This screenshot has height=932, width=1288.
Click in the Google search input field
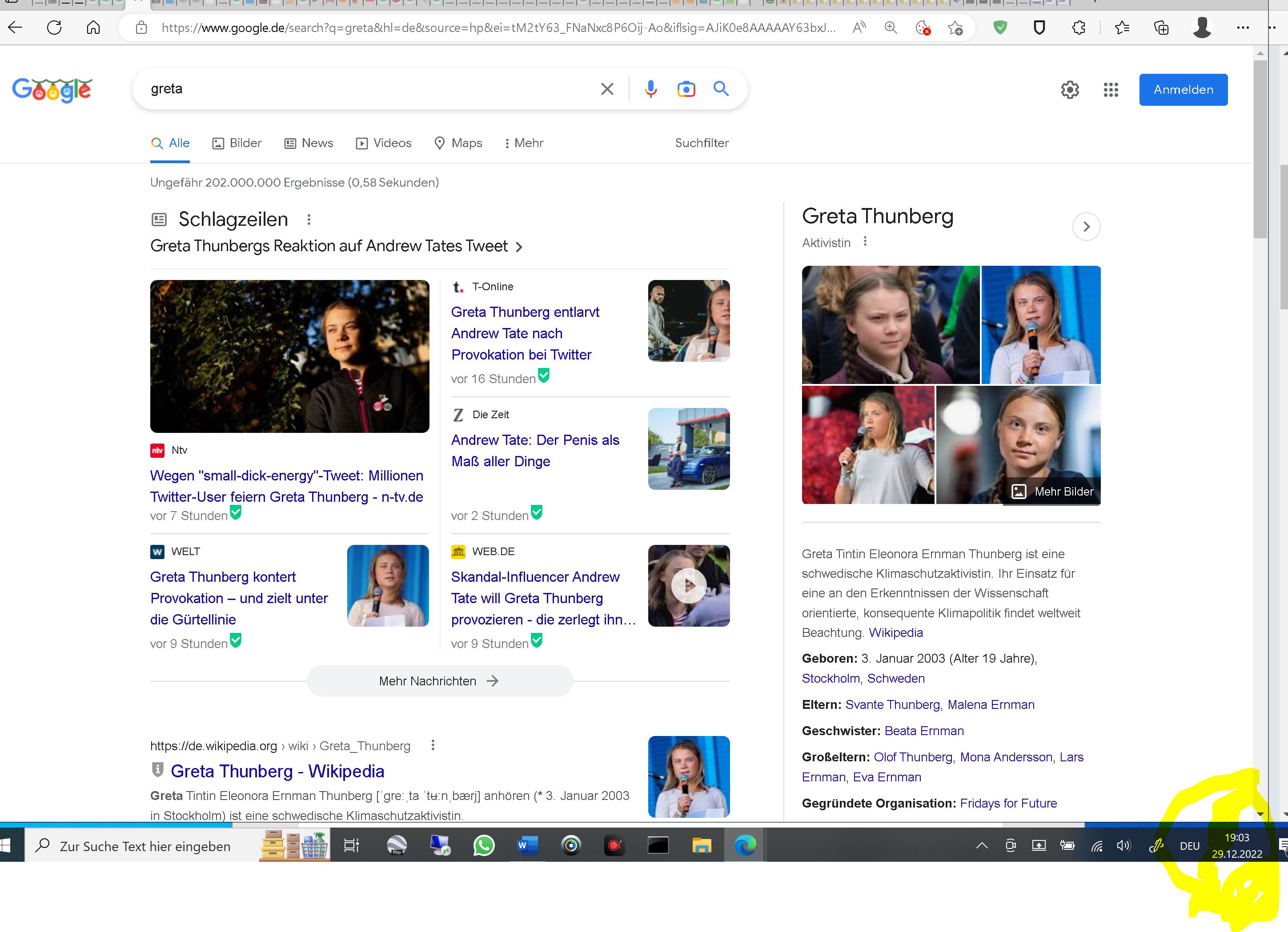[x=369, y=88]
